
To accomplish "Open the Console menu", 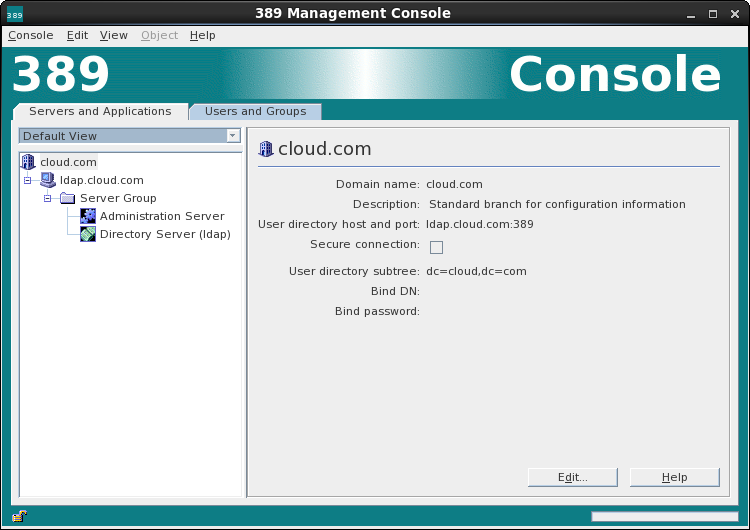I will pyautogui.click(x=31, y=35).
